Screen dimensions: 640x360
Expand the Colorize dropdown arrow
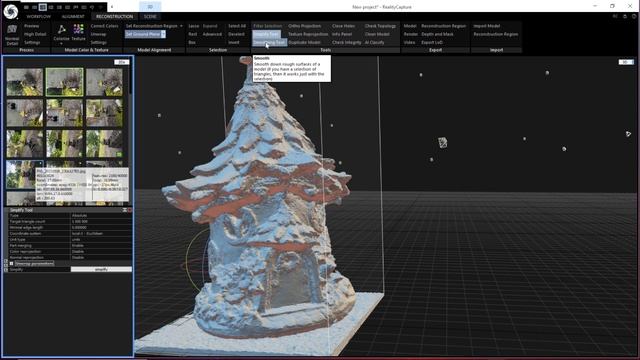coord(61,44)
